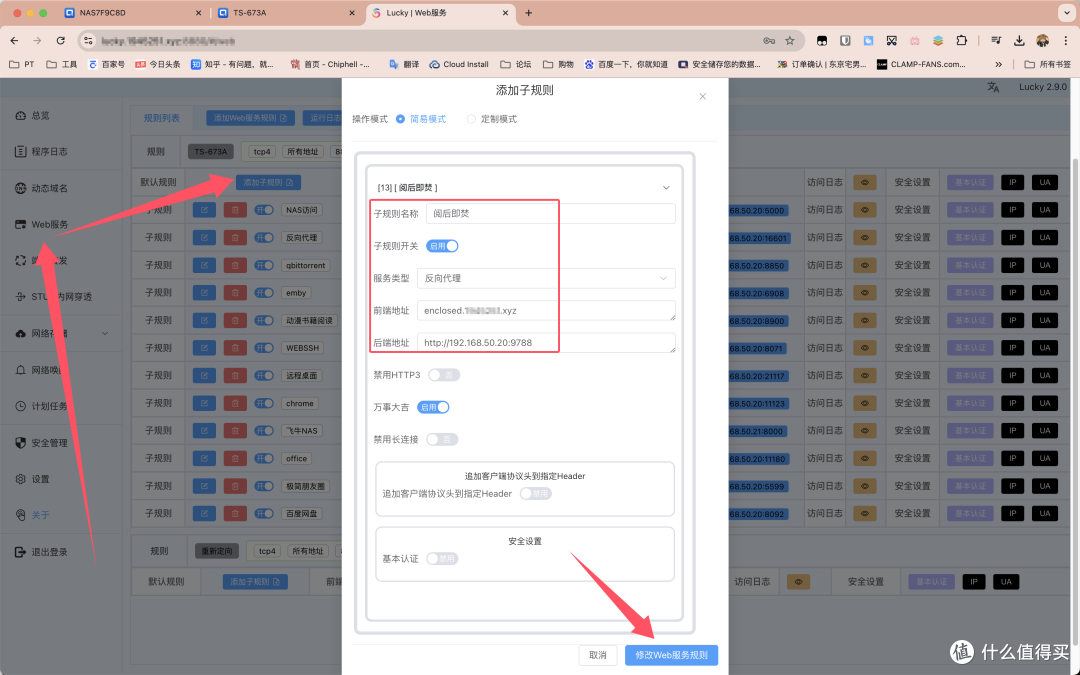
Task: Click delete icon in qbittorrent row
Action: [235, 265]
